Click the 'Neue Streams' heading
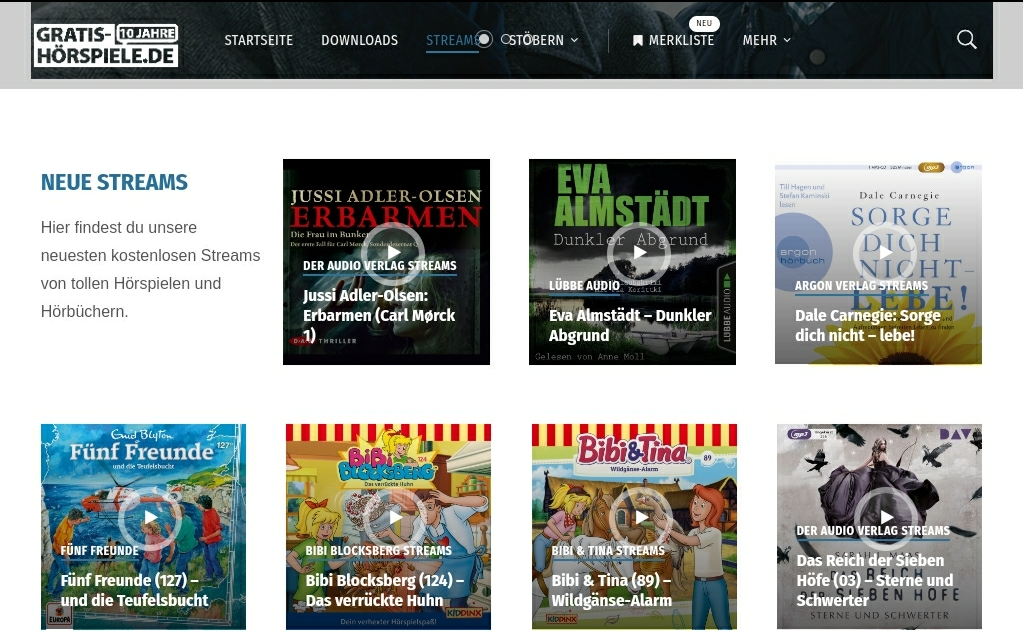 click(x=114, y=182)
